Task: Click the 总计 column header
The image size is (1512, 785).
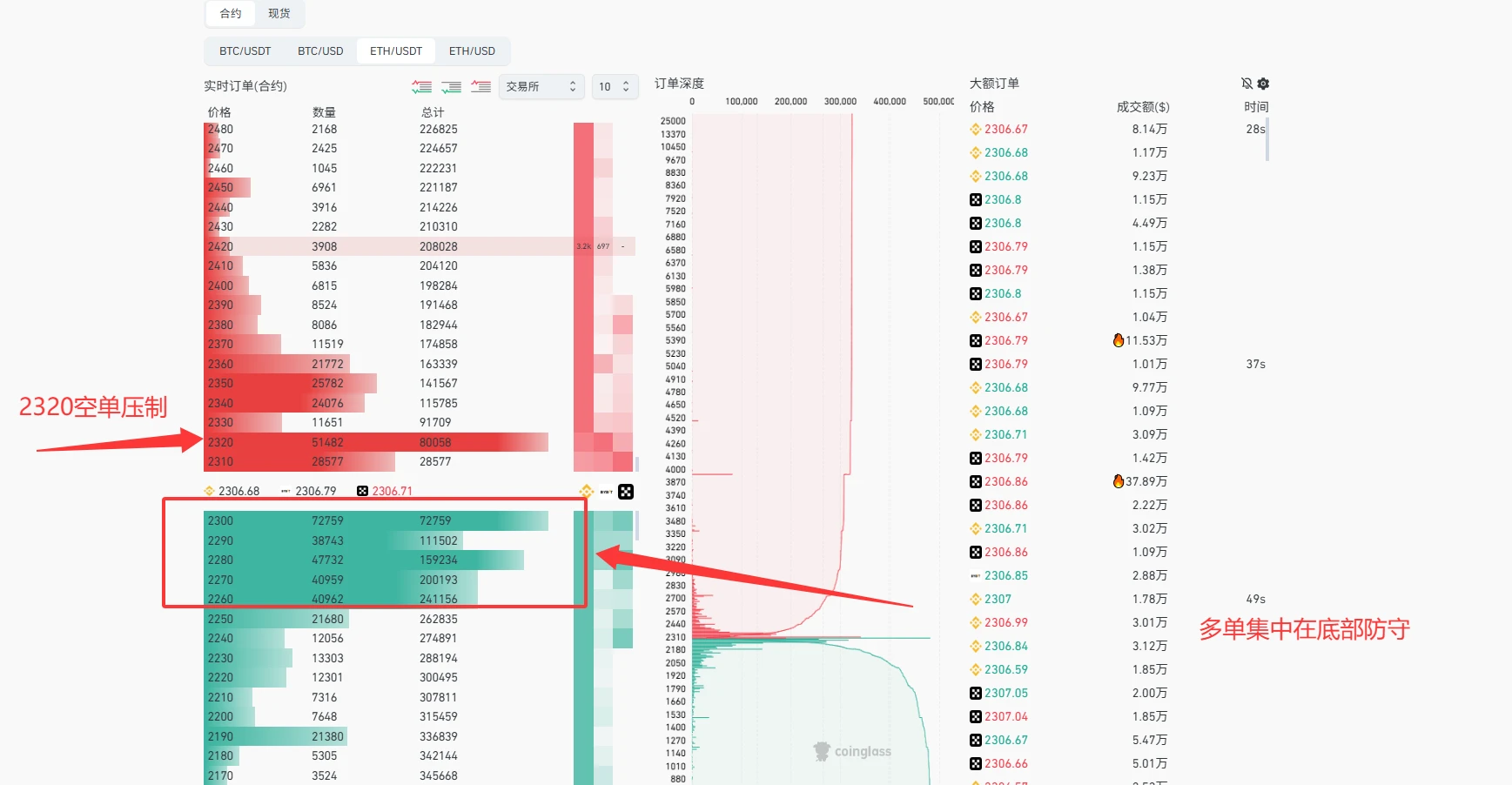Action: pos(433,112)
